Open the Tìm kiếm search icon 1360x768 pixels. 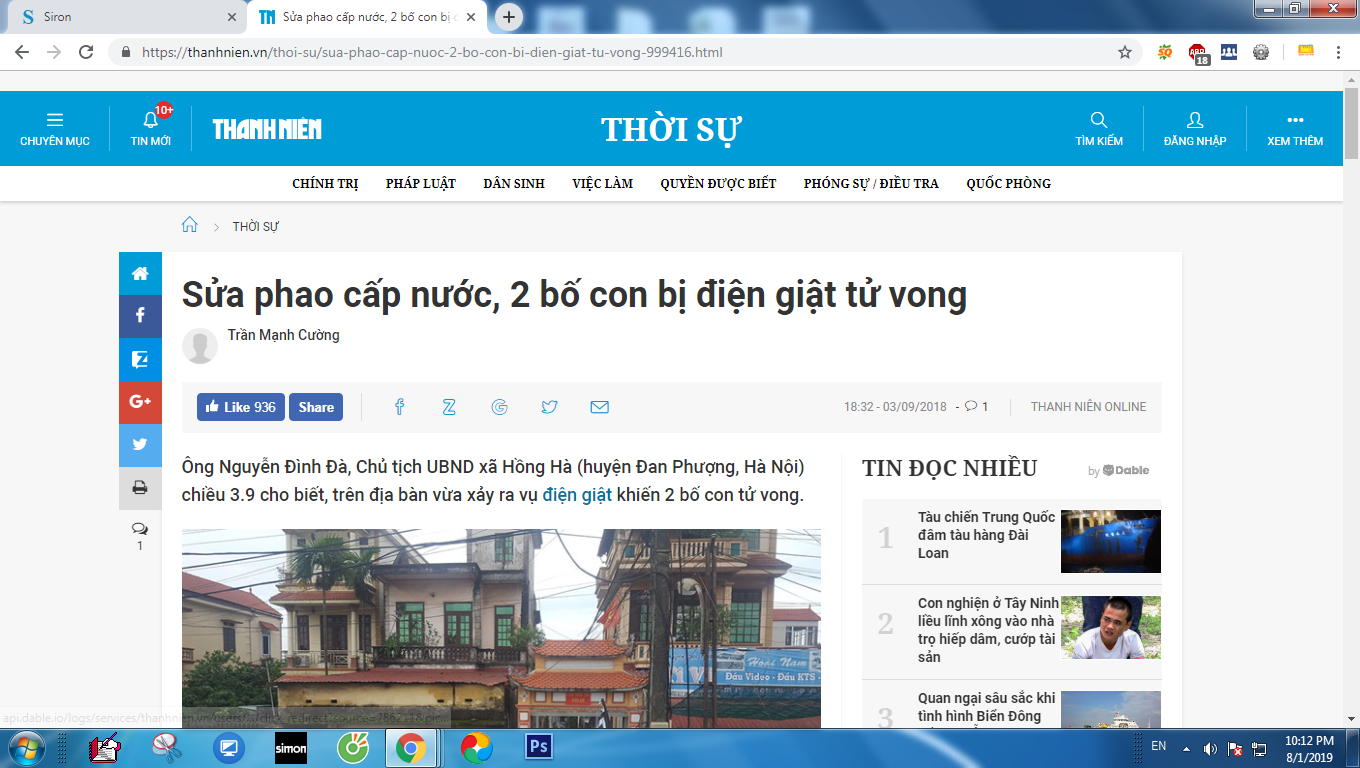(x=1099, y=129)
